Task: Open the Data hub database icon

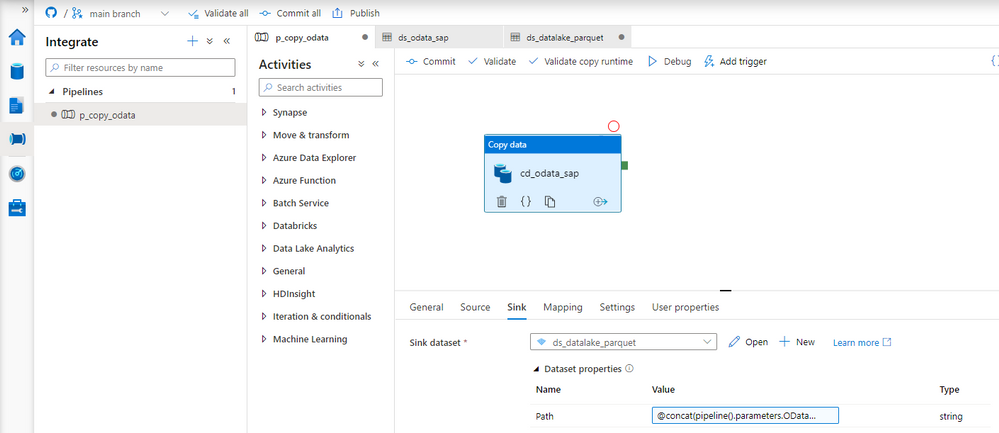Action: (17, 71)
